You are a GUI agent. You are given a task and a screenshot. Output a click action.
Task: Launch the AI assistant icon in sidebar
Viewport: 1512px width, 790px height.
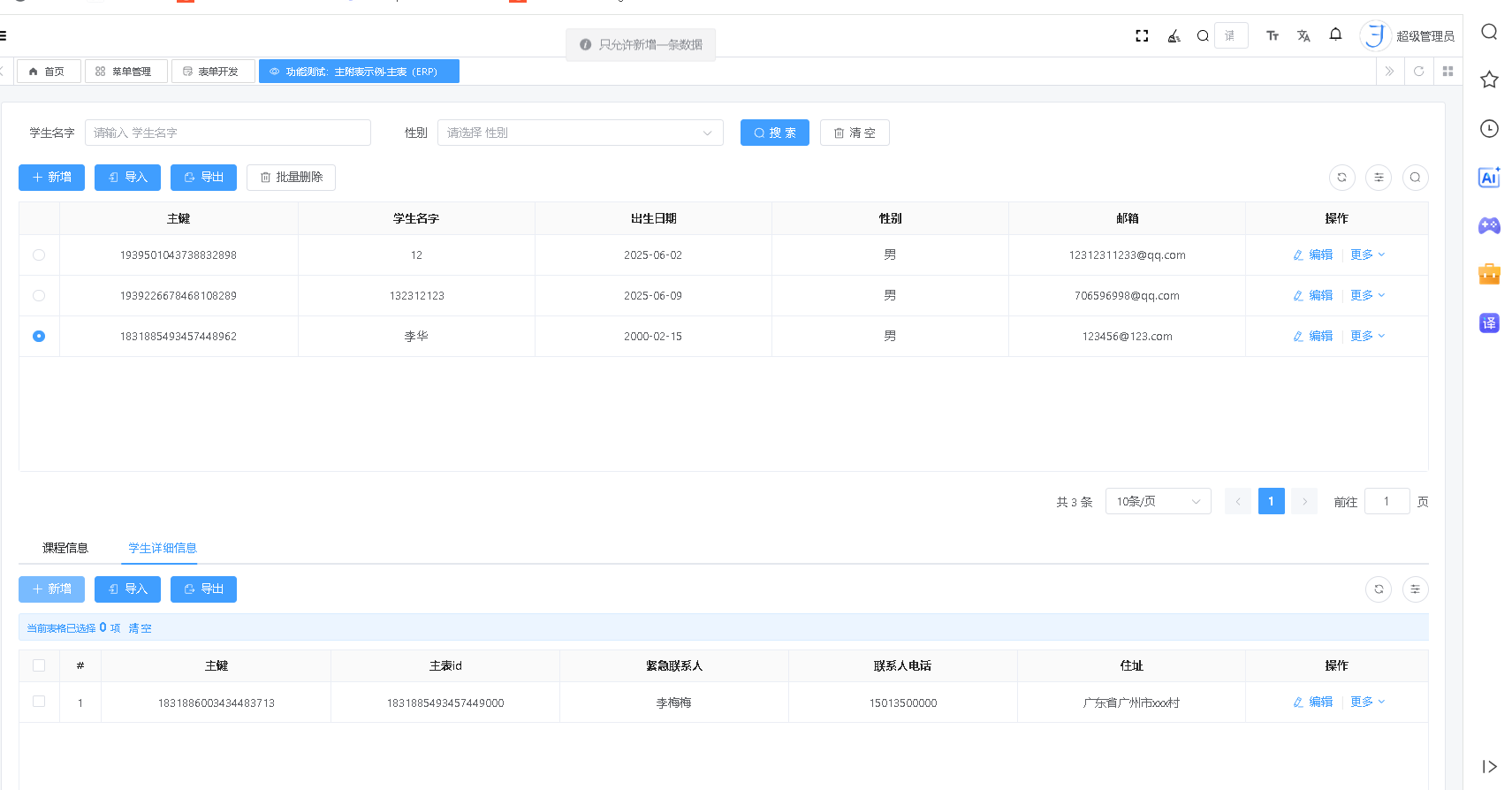[x=1489, y=178]
